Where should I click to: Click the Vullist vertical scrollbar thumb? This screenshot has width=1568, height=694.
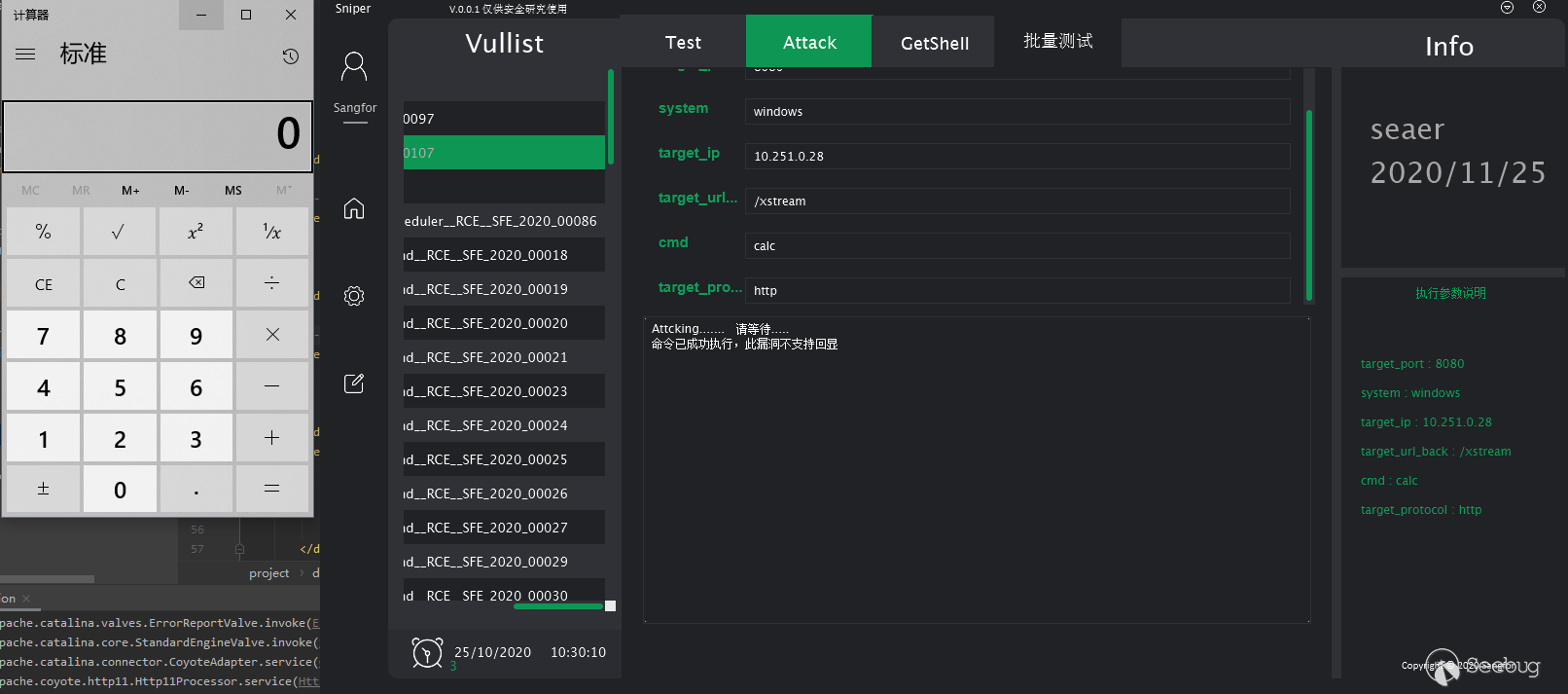611,117
